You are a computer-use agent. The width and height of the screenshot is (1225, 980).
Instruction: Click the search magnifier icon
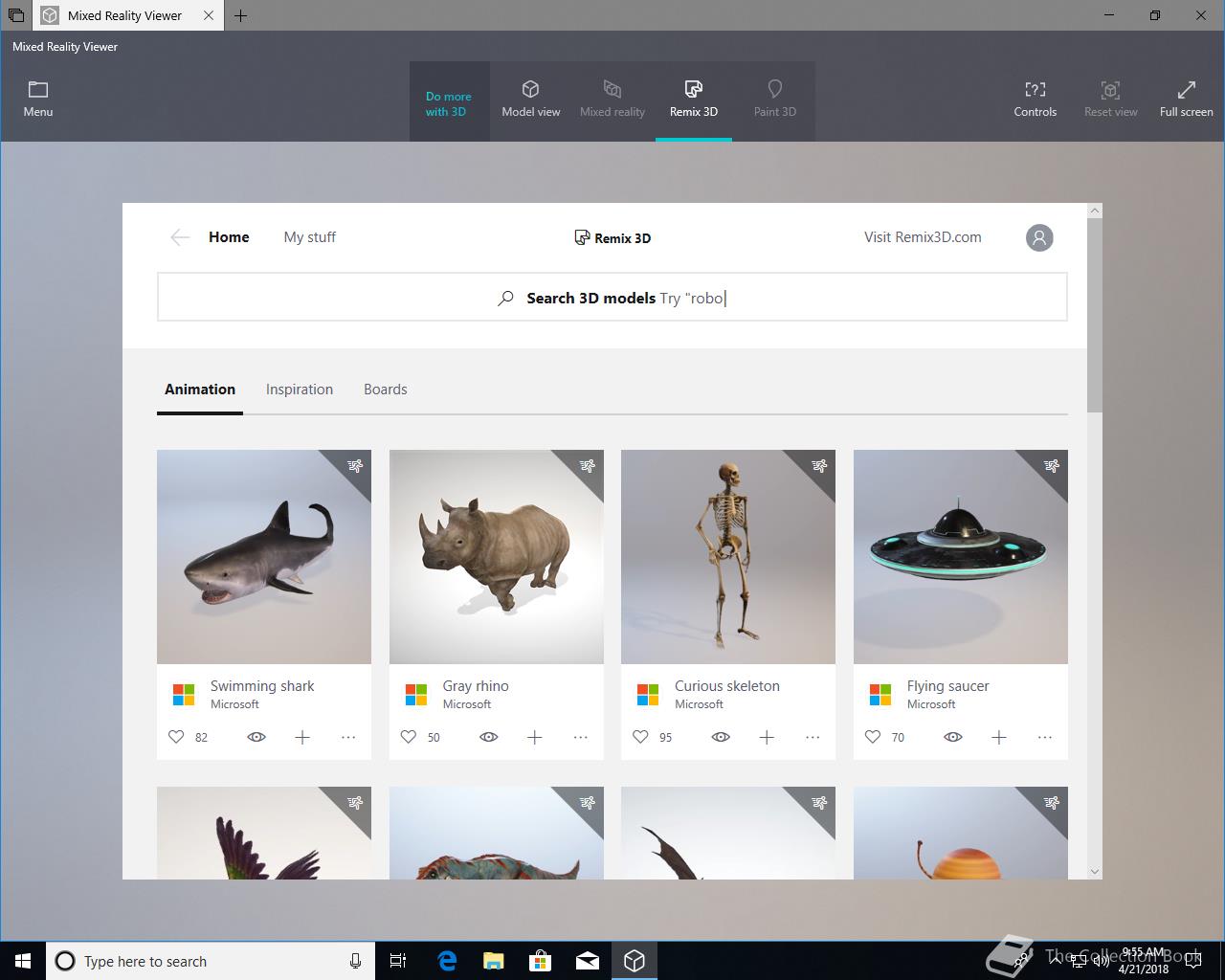pyautogui.click(x=505, y=299)
